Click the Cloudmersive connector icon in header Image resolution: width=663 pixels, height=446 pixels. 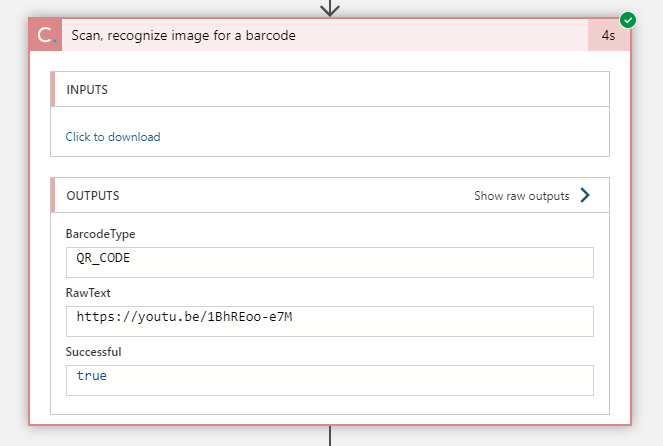point(46,35)
